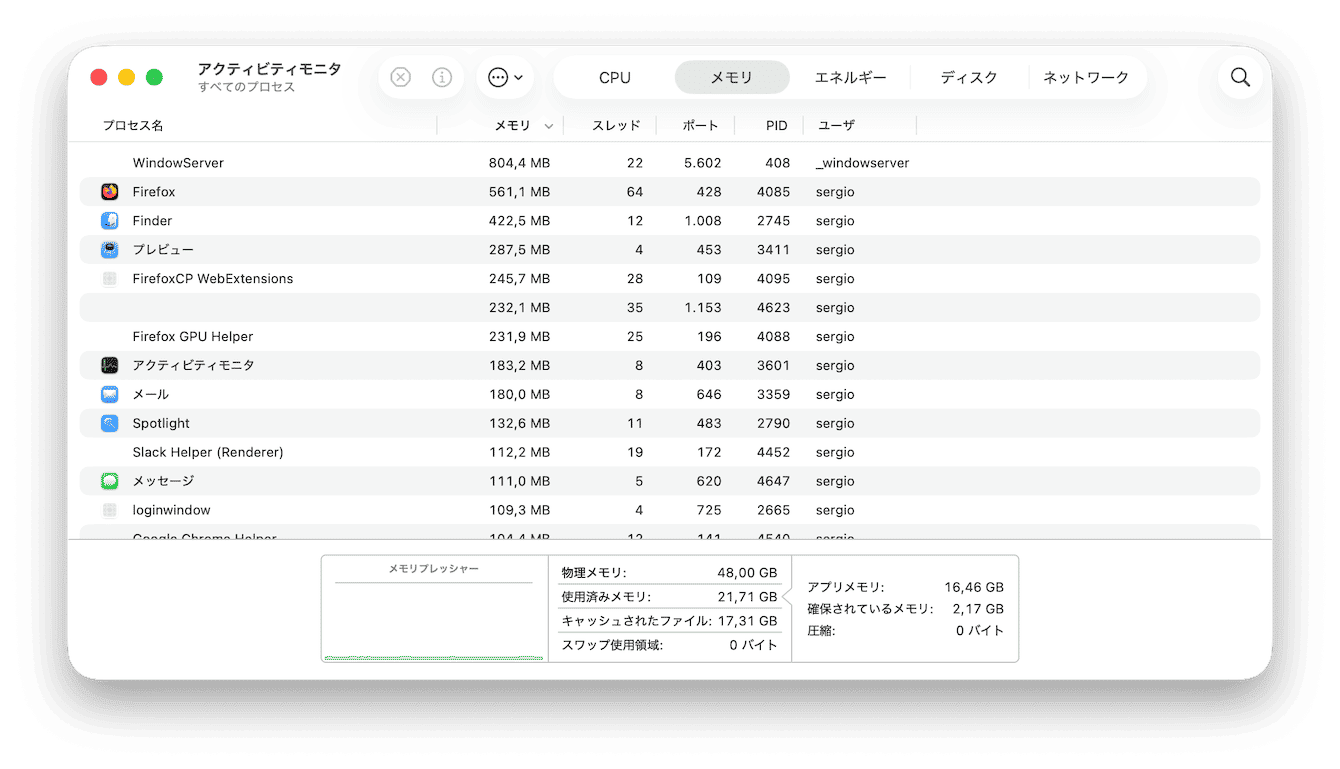
Task: Click the search magnifier icon
Action: pyautogui.click(x=1240, y=77)
